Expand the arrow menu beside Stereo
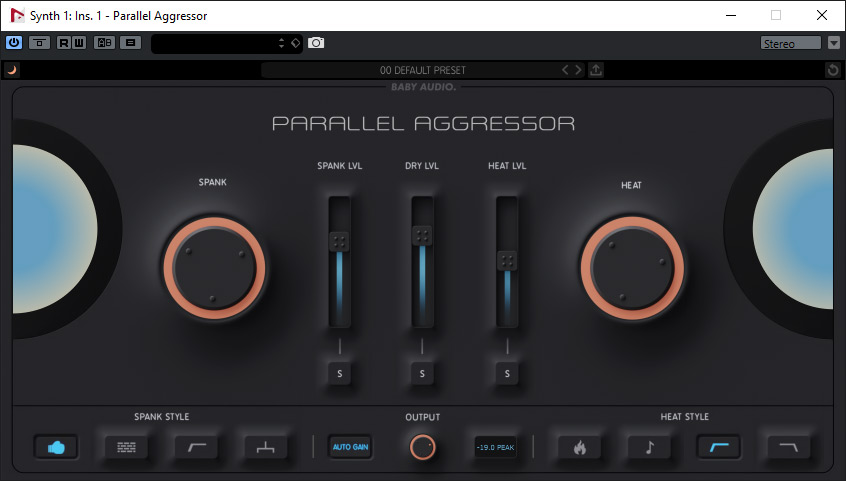Image resolution: width=846 pixels, height=481 pixels. tap(834, 43)
